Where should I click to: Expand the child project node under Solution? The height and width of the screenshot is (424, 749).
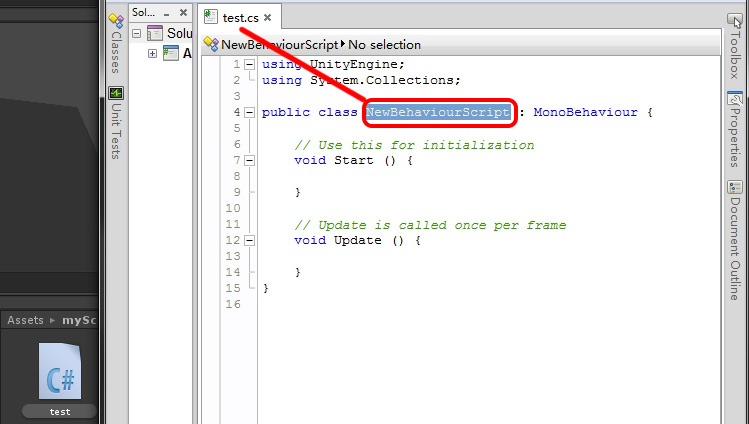pyautogui.click(x=153, y=53)
